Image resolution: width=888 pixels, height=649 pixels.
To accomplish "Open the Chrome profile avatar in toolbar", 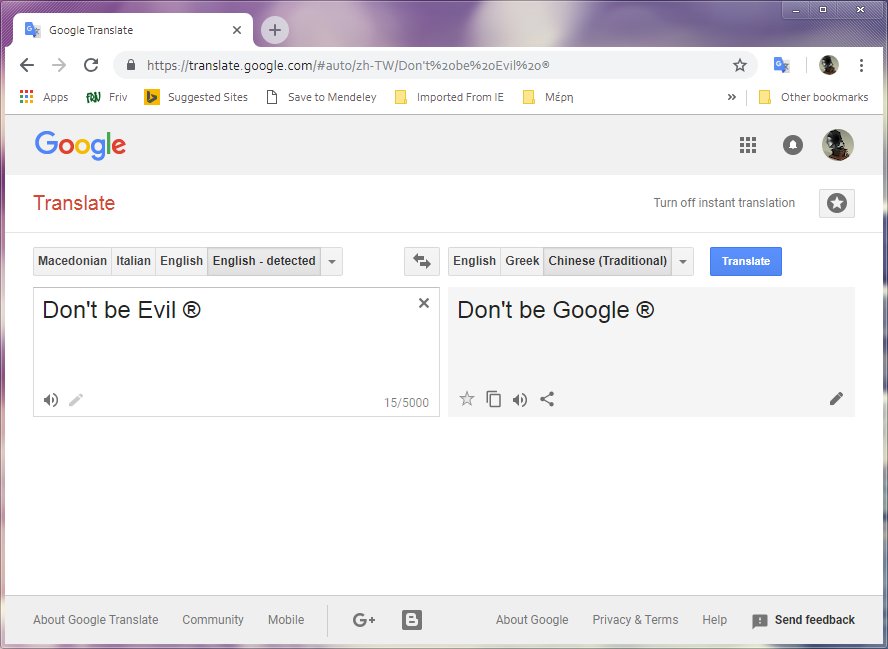I will pos(829,65).
